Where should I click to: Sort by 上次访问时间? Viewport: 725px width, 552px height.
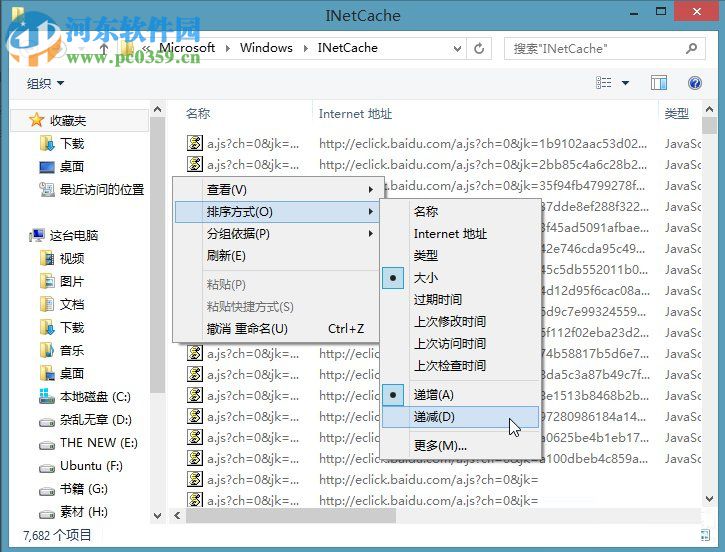coord(461,343)
